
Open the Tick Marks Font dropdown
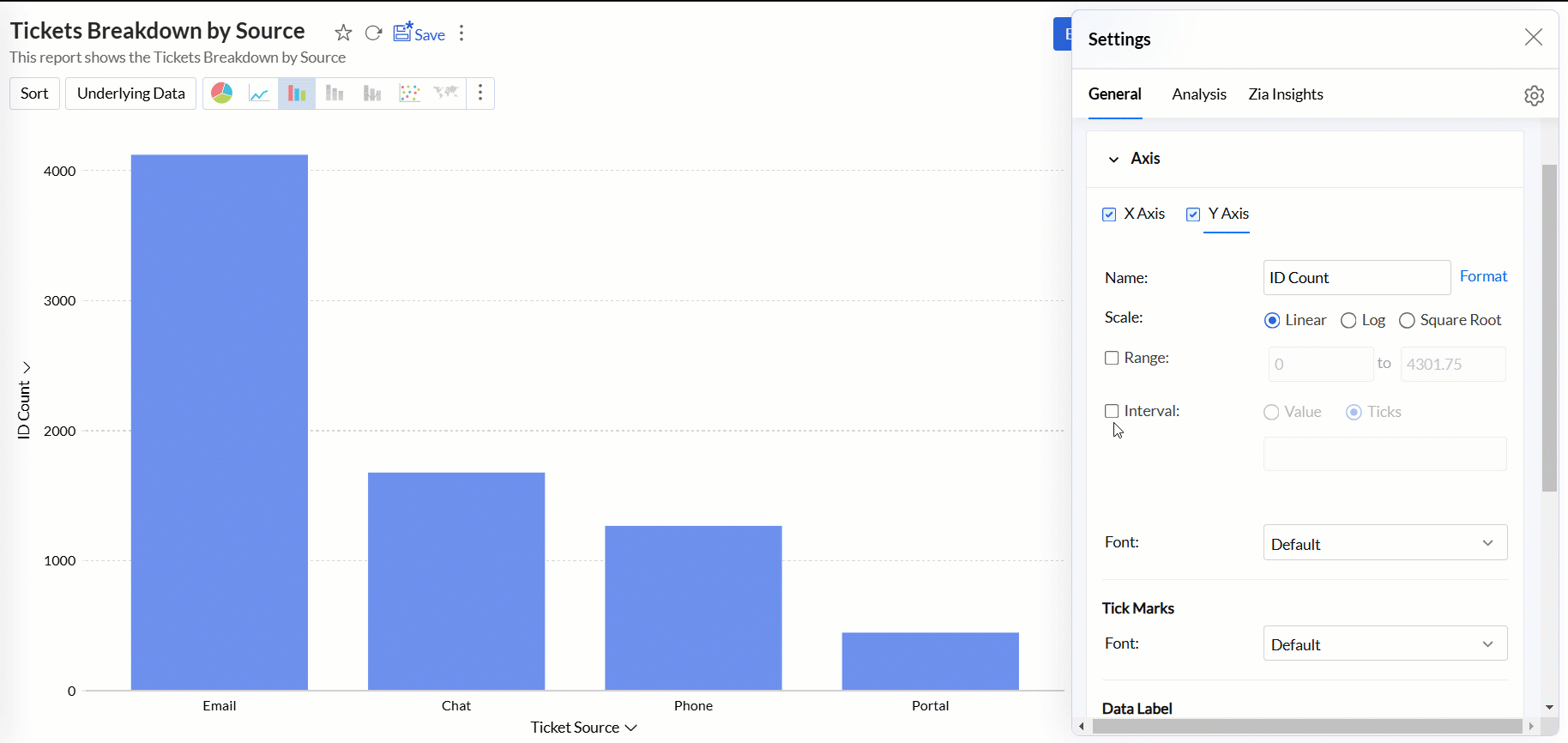1384,643
